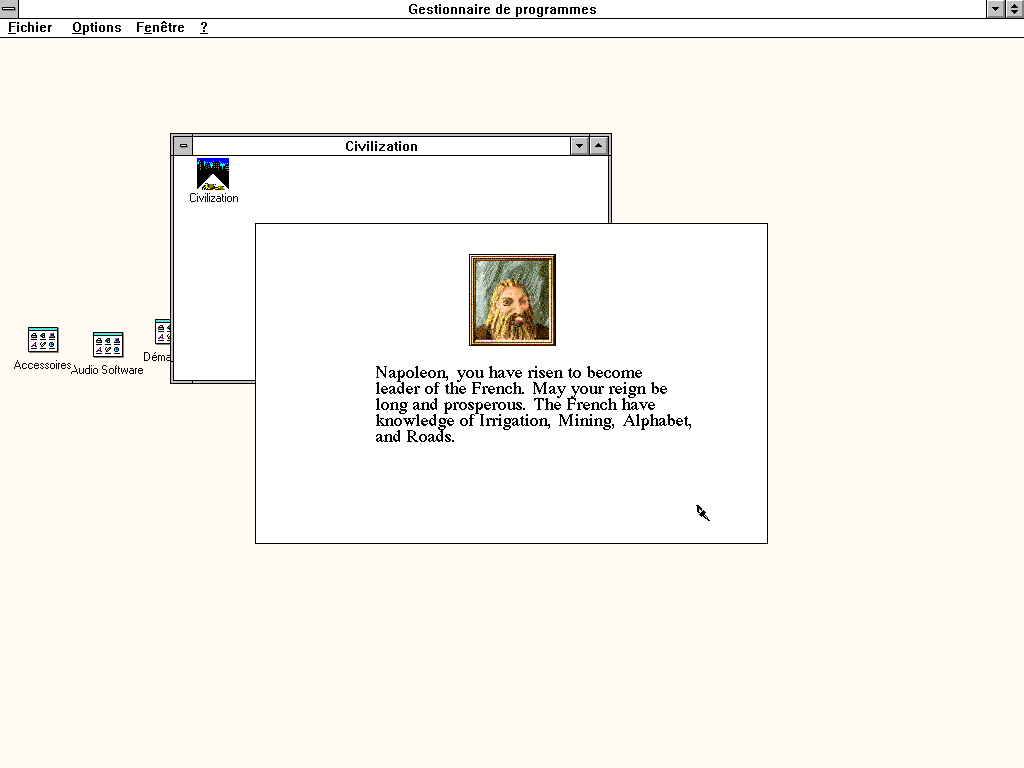Image resolution: width=1024 pixels, height=768 pixels.
Task: Minimize the Gestionnaire de programmes window
Action: pos(995,9)
